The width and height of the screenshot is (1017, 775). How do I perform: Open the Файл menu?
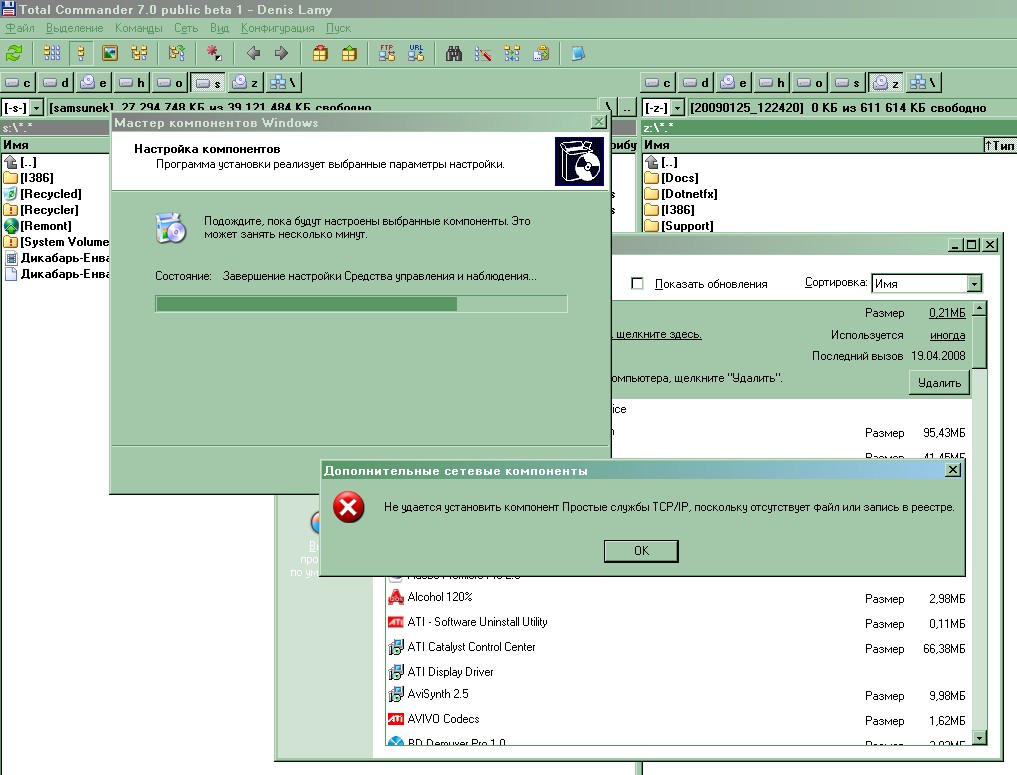click(x=20, y=28)
